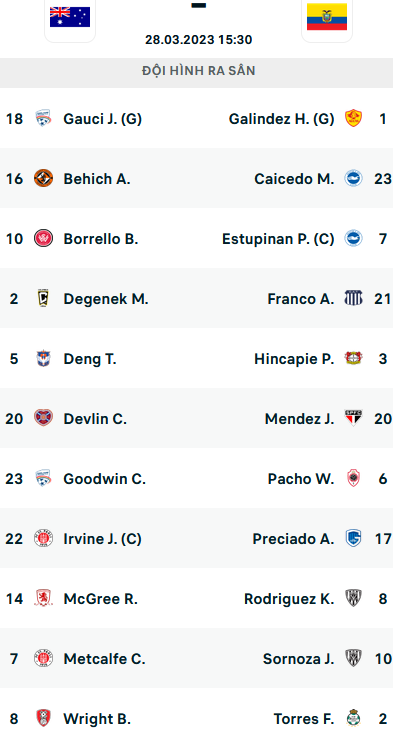This screenshot has width=393, height=747.
Task: Open player Gauci J. (G)
Action: (102, 119)
